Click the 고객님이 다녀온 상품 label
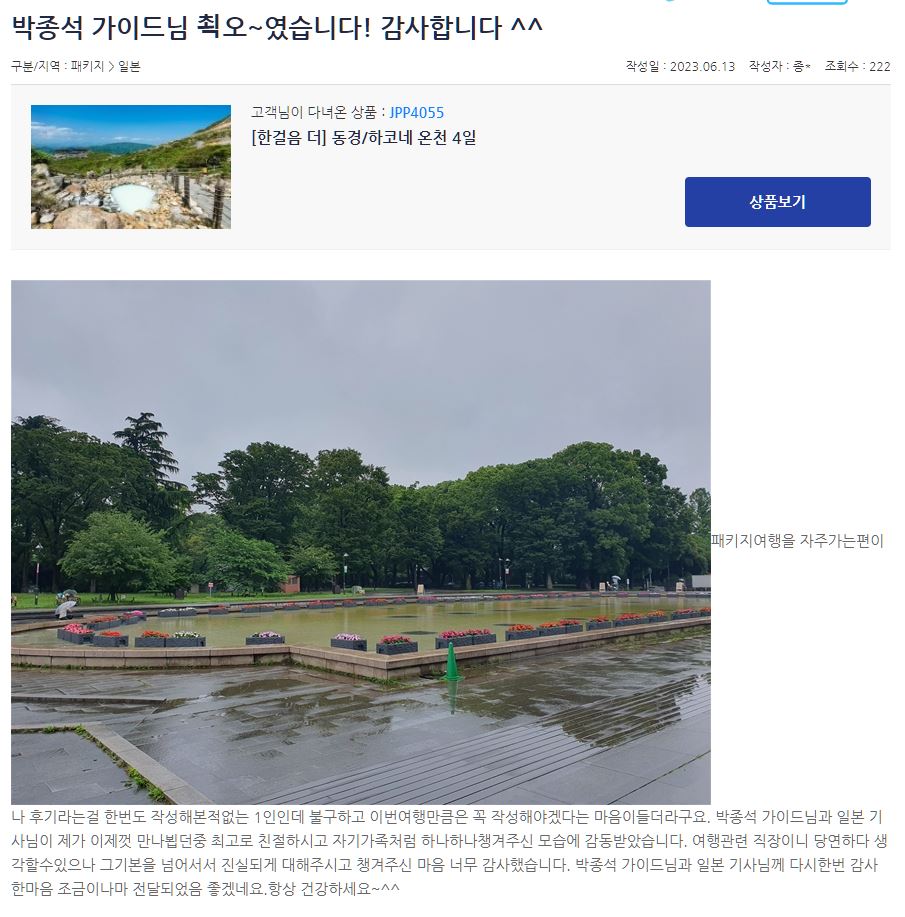 [314, 112]
